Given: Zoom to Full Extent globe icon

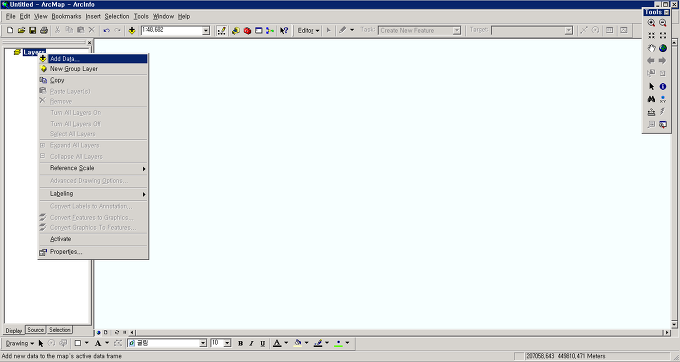Looking at the screenshot, I should click(663, 48).
